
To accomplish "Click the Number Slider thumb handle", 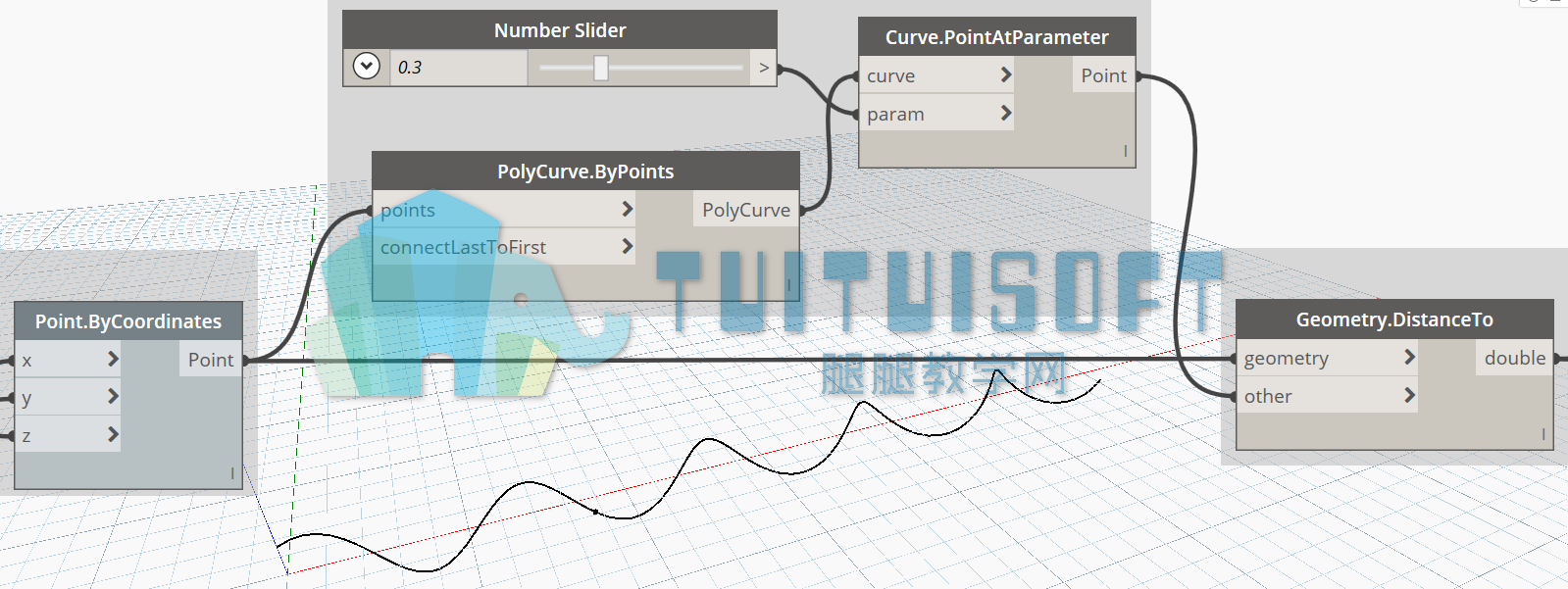I will click(601, 67).
